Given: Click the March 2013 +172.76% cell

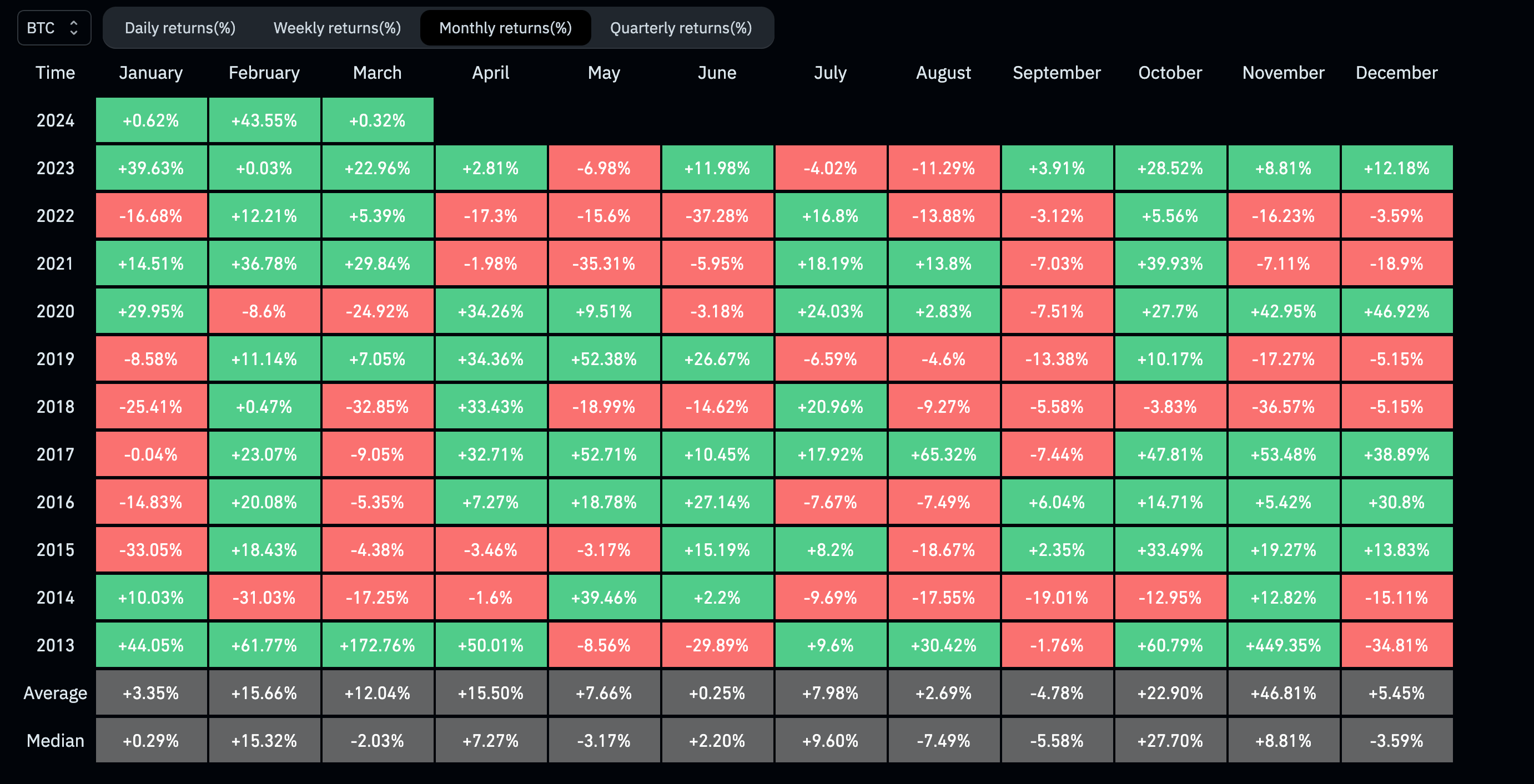Looking at the screenshot, I should click(x=377, y=645).
